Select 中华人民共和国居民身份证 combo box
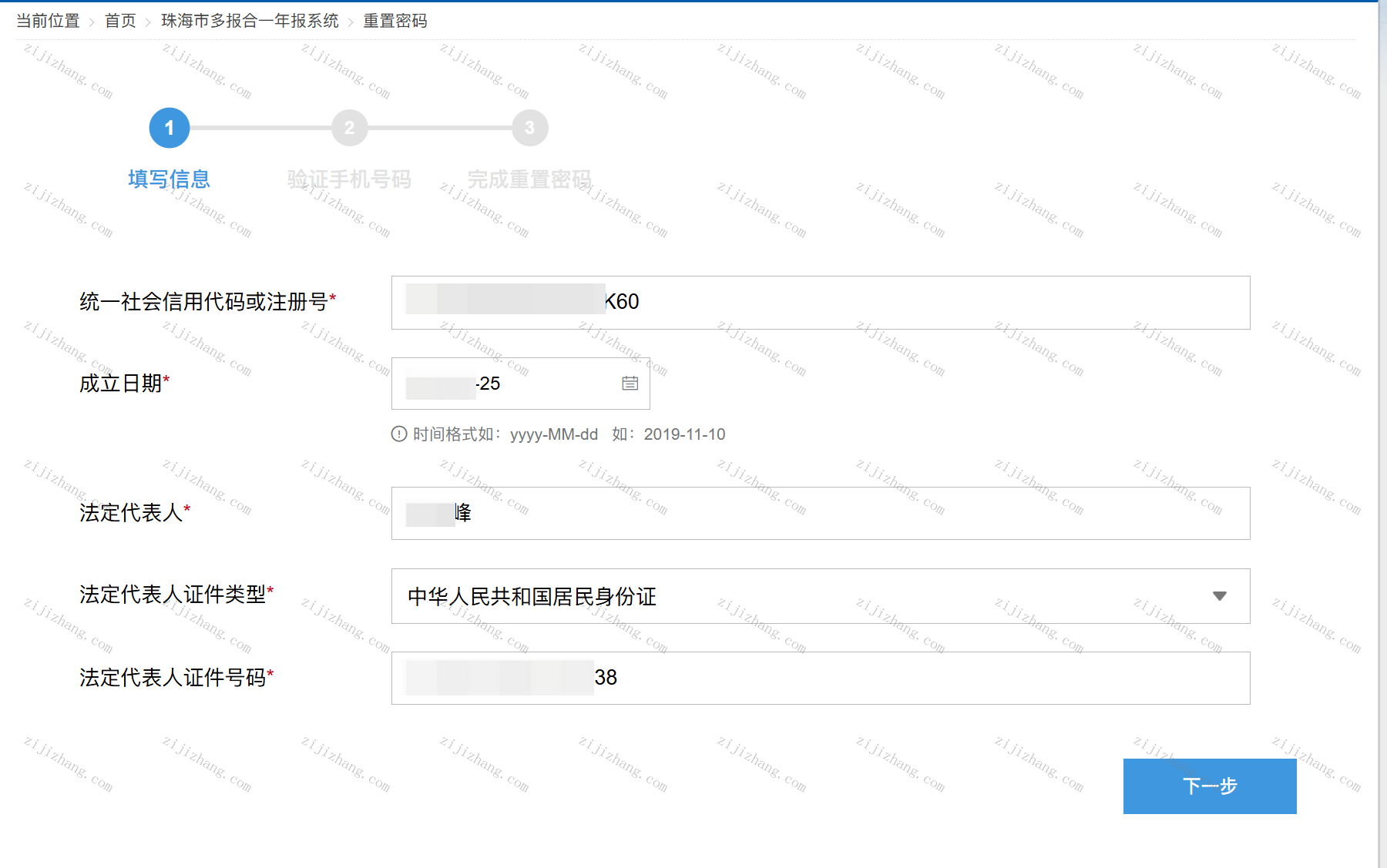1387x868 pixels. (x=821, y=596)
